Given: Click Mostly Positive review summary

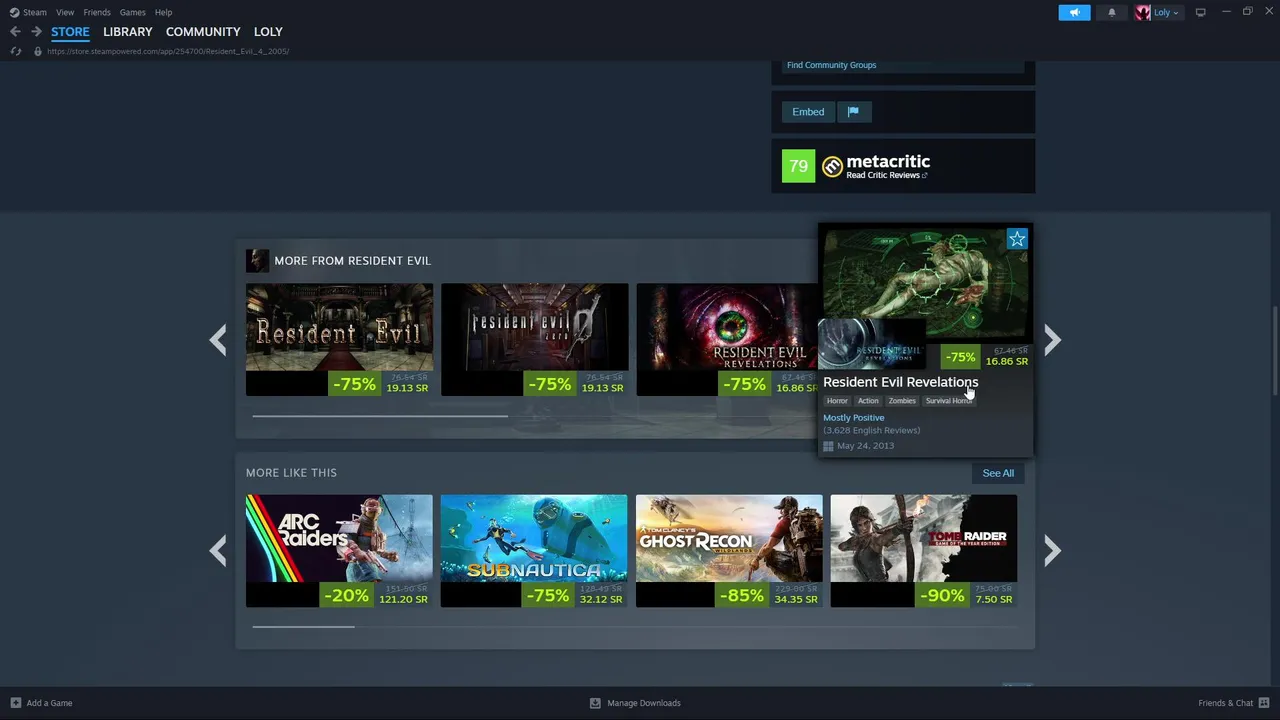Looking at the screenshot, I should (x=854, y=418).
